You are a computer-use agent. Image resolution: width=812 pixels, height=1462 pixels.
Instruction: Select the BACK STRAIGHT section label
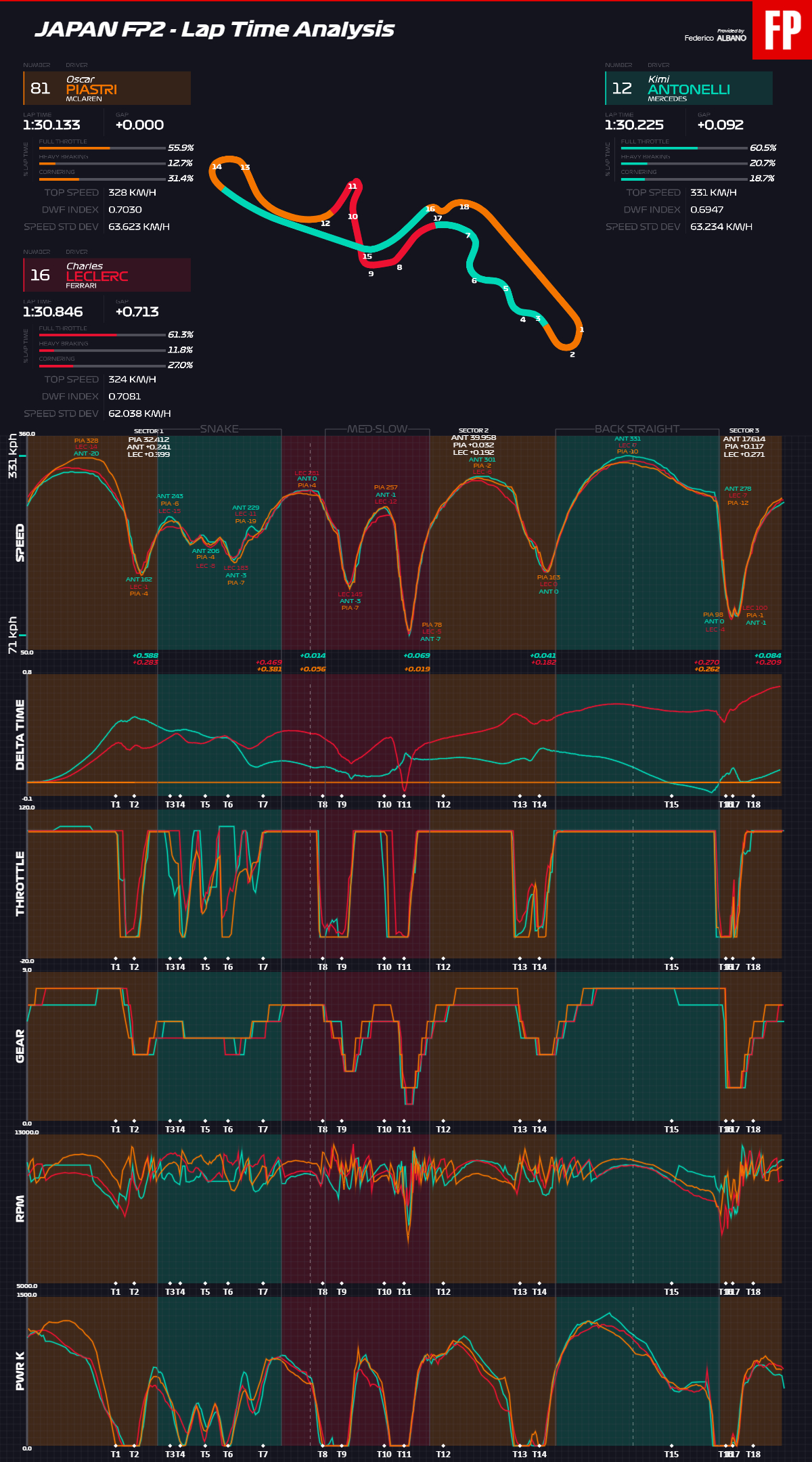click(x=637, y=429)
